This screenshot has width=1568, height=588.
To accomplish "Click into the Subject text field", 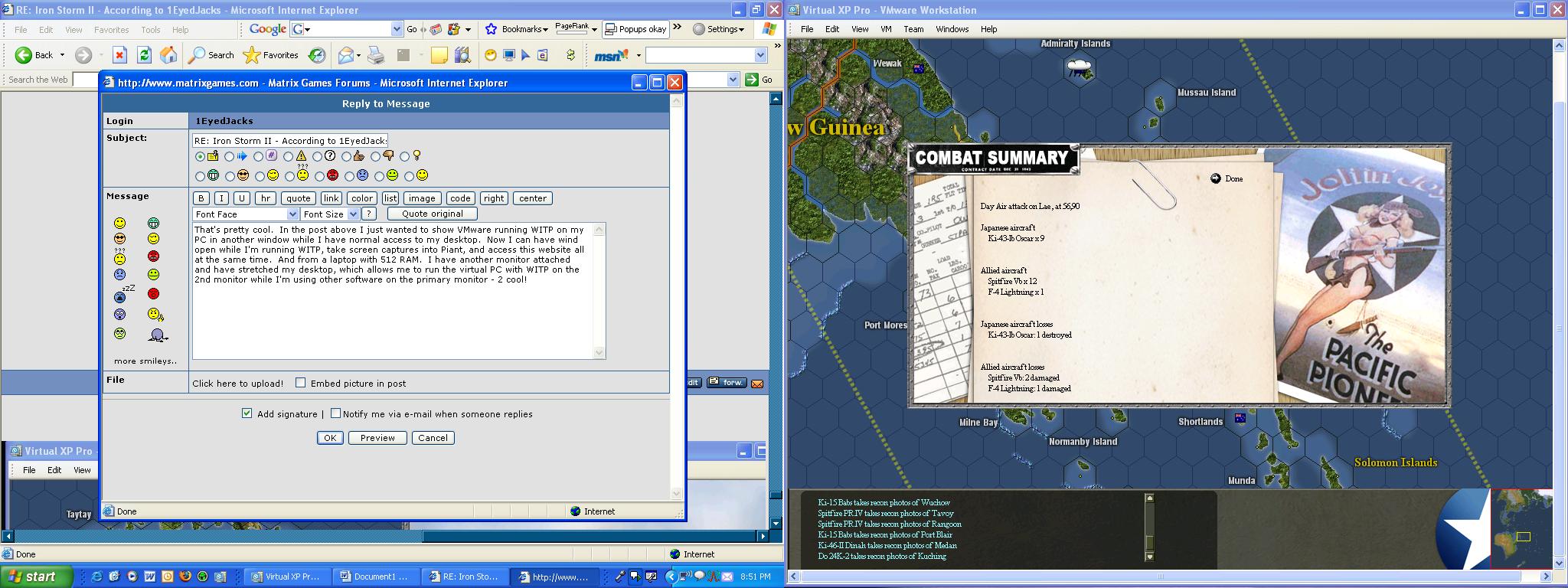I will (290, 141).
